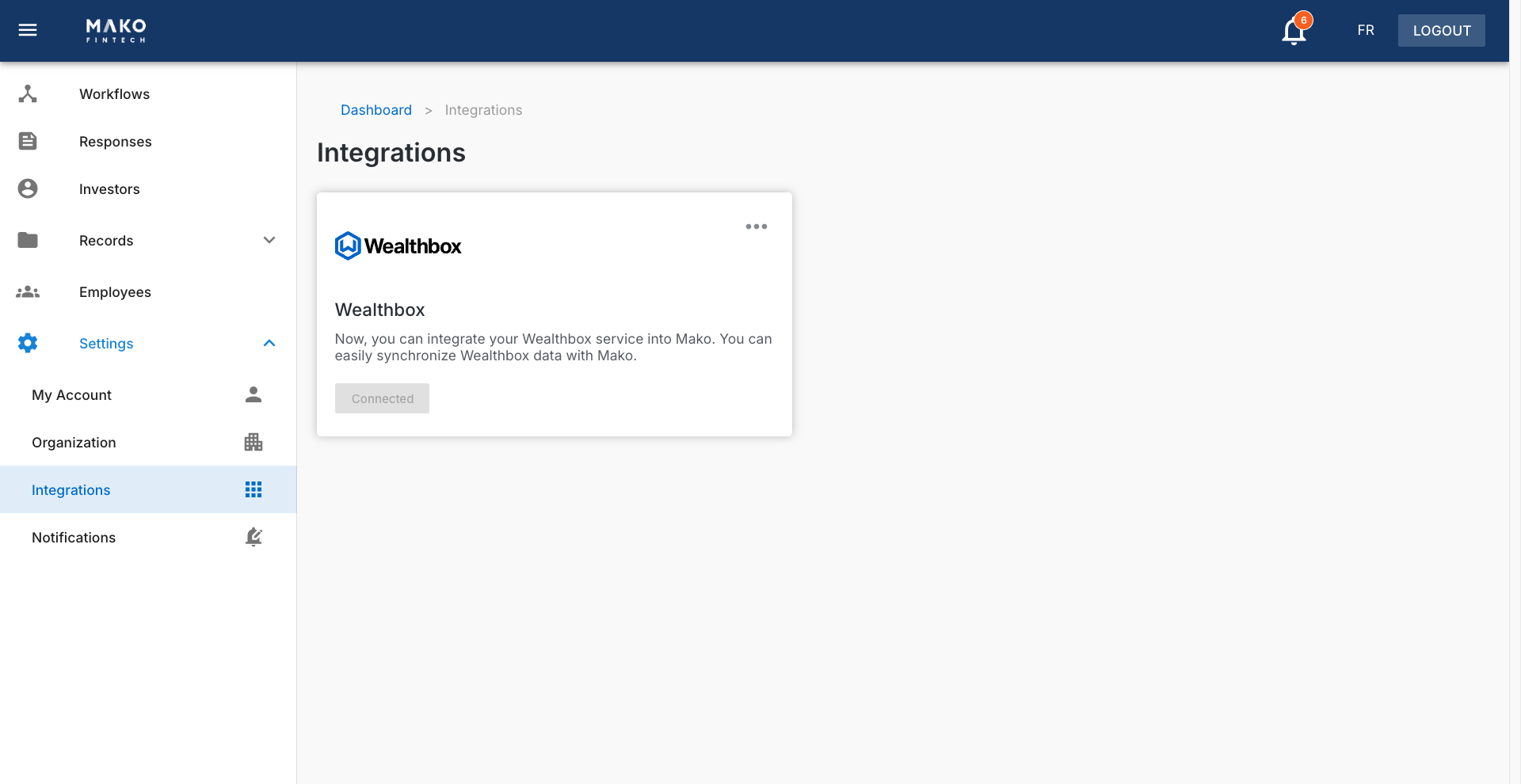Switch language to FR
The width and height of the screenshot is (1521, 784).
pyautogui.click(x=1366, y=30)
